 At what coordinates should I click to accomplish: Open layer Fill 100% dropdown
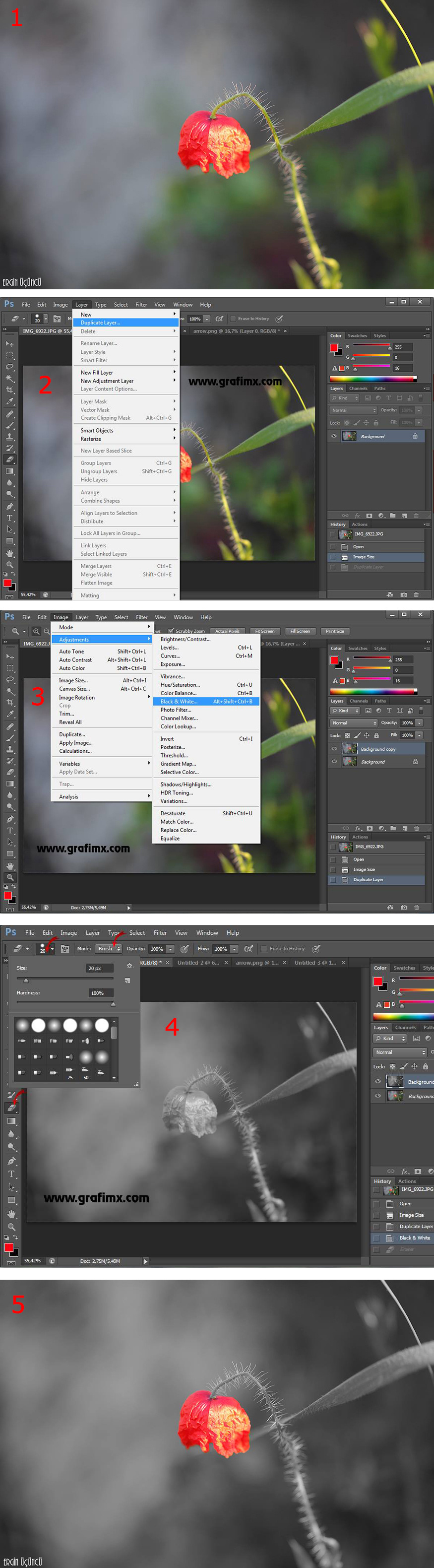click(x=419, y=735)
